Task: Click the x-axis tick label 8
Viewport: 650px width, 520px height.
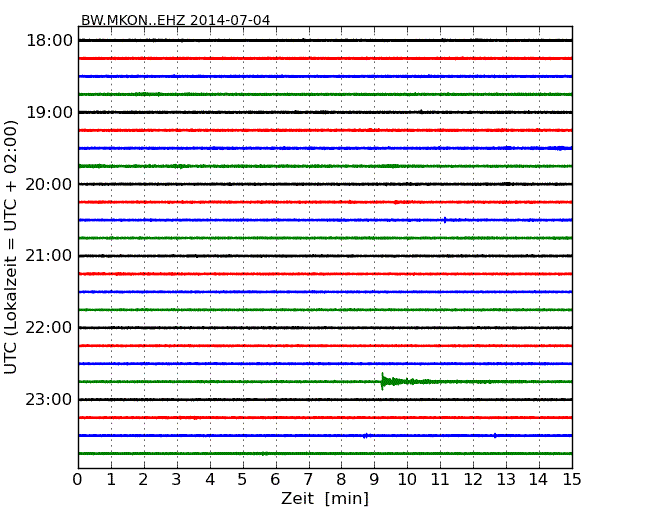Action: 341,479
